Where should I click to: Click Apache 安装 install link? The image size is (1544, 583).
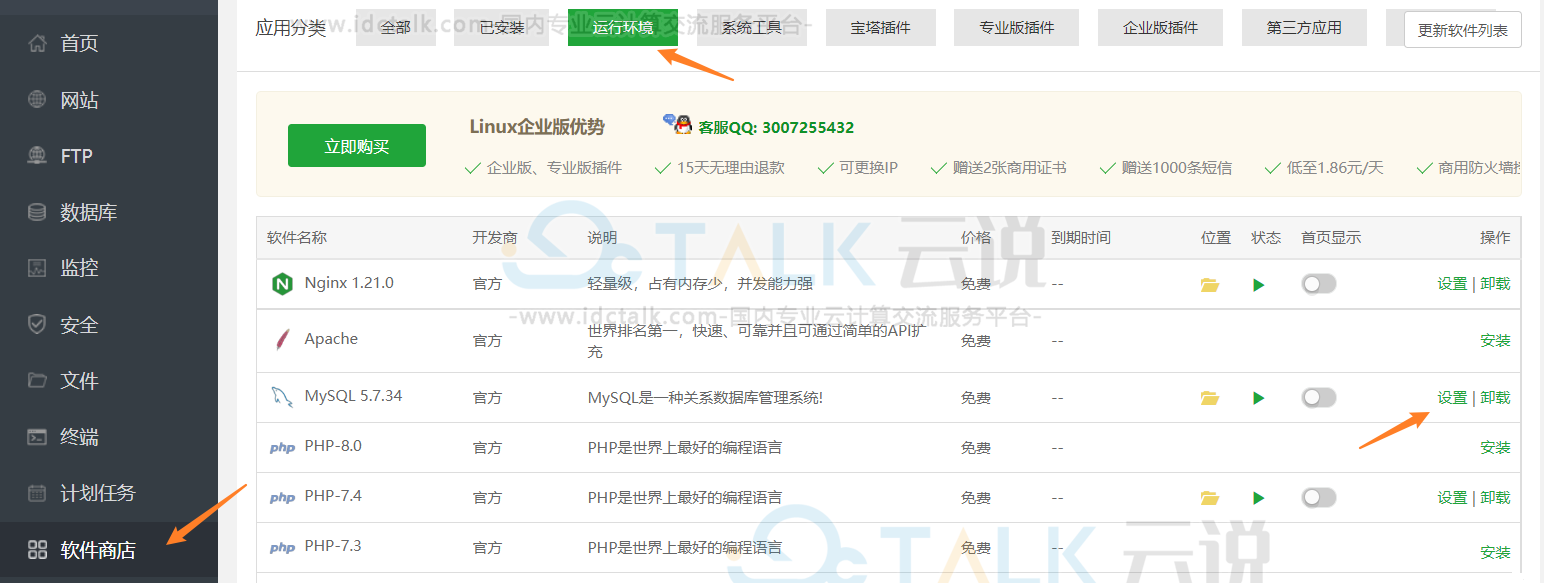[x=1496, y=341]
